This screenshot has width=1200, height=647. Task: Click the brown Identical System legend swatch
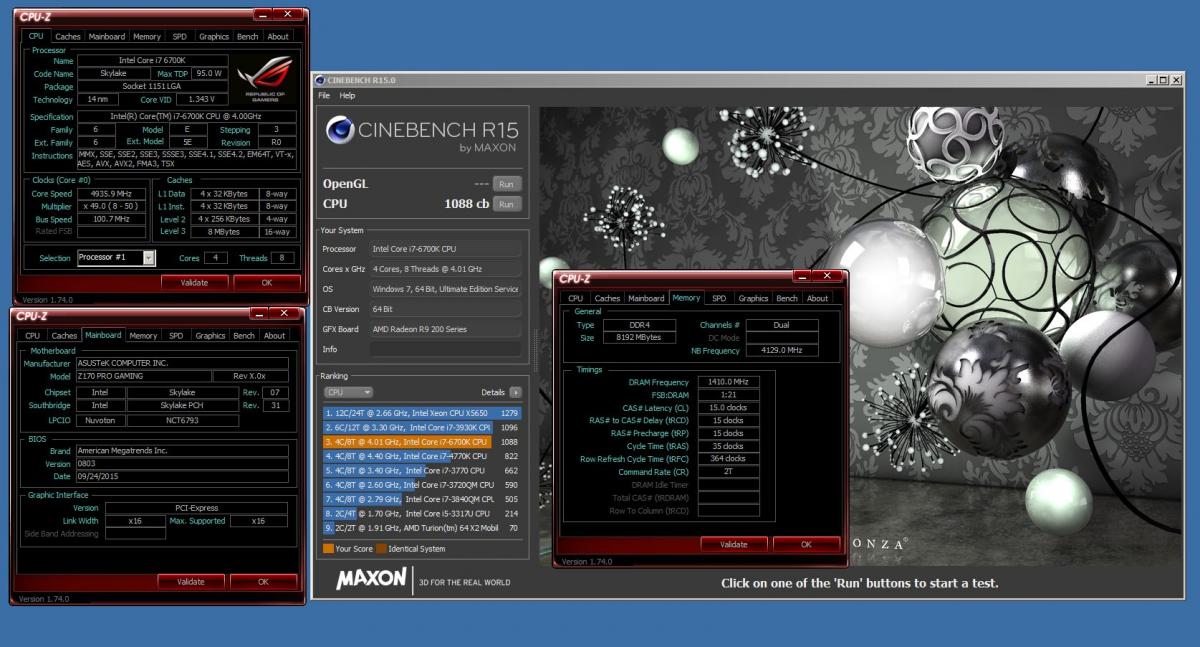(381, 549)
